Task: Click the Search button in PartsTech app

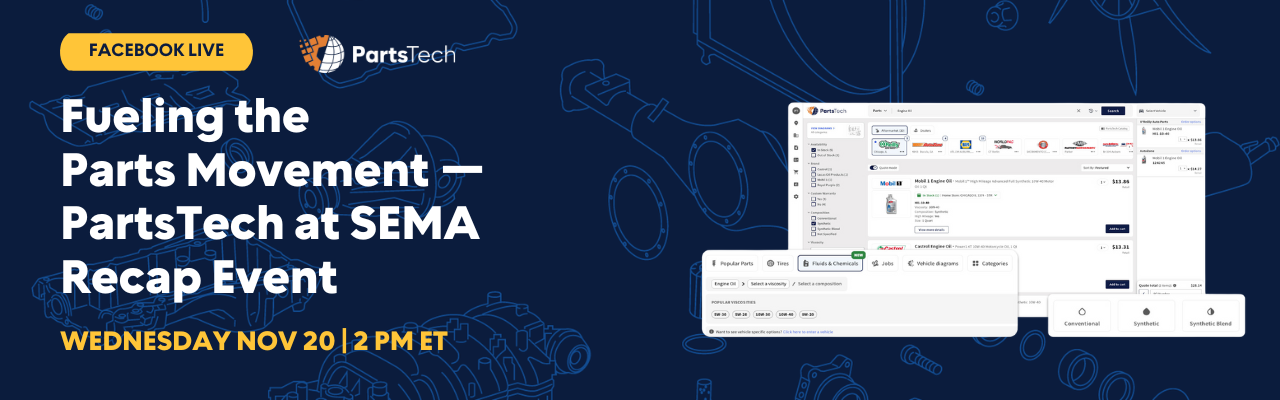Action: click(1113, 110)
